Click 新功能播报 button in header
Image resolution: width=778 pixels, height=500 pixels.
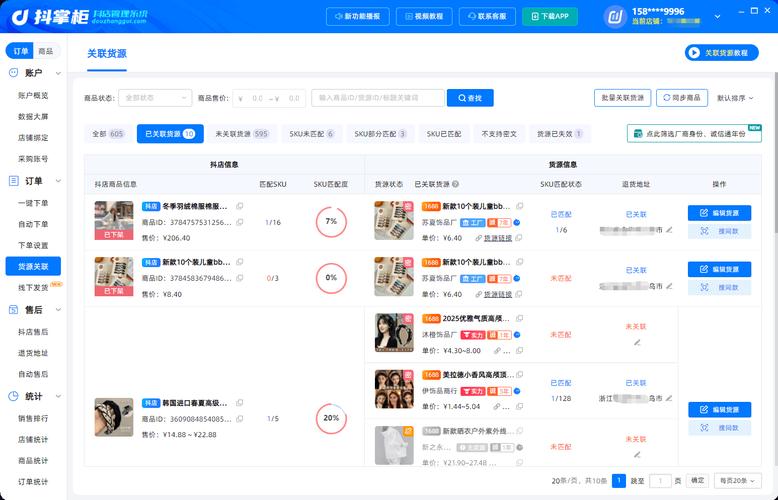click(x=358, y=16)
